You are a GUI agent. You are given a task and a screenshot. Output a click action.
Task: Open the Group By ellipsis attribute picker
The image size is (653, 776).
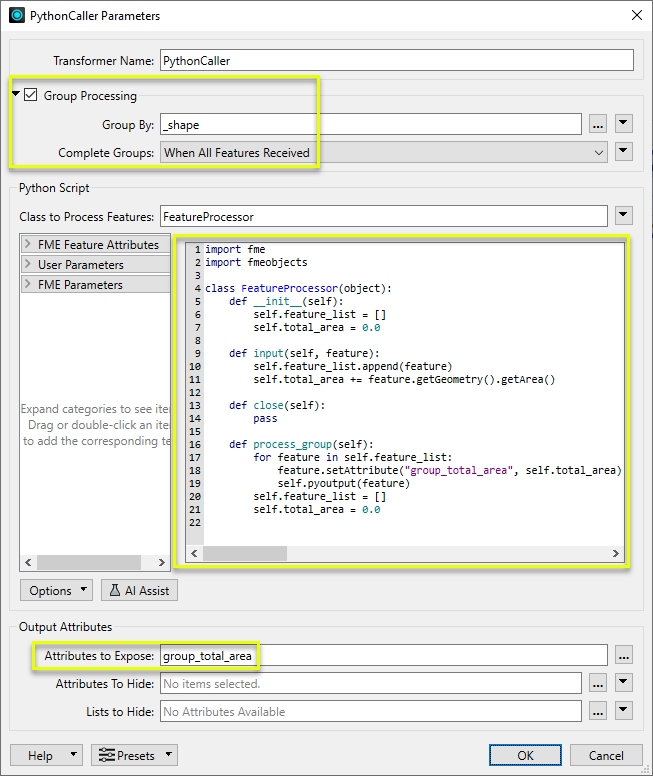598,124
